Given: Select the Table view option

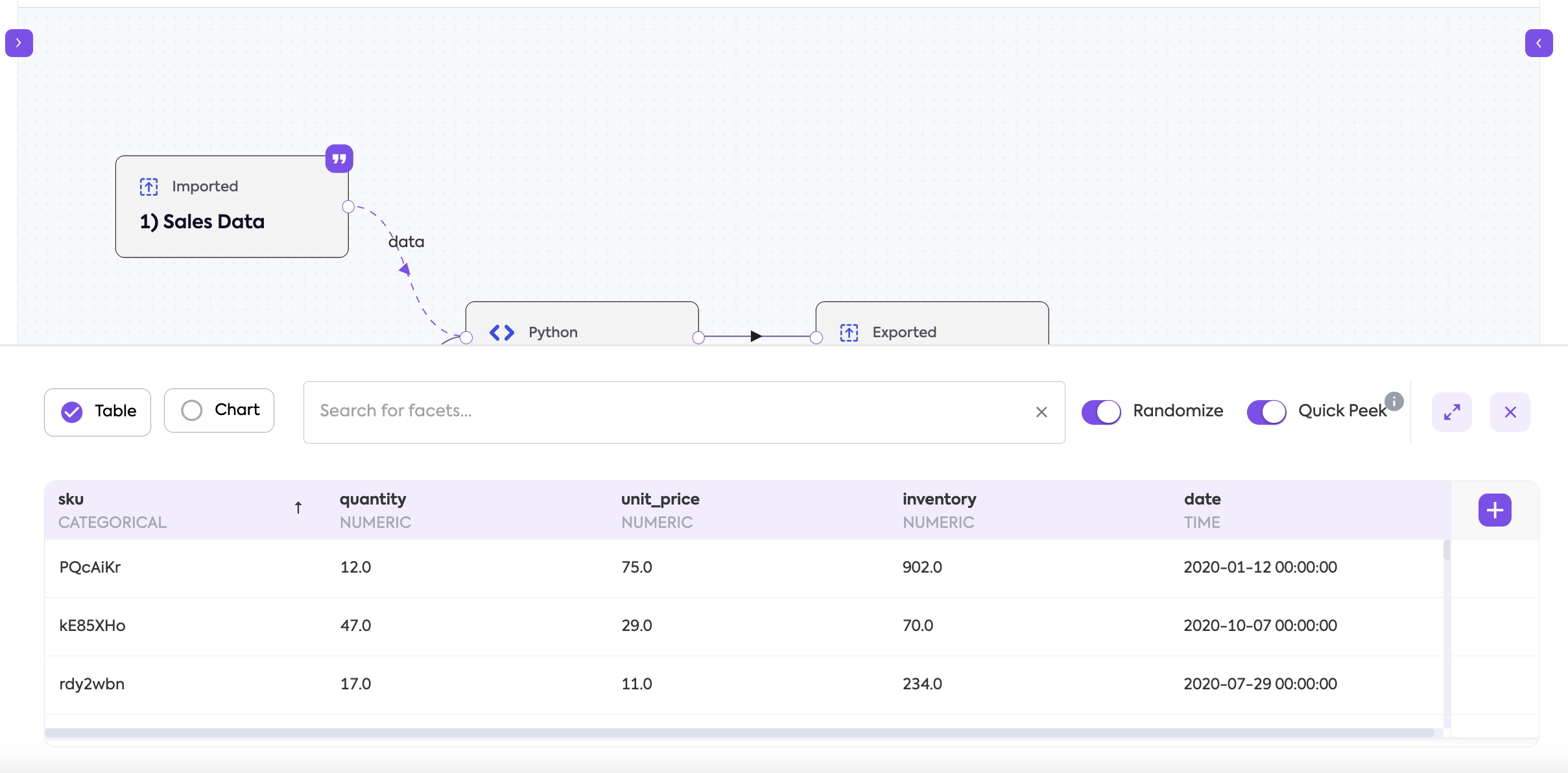Looking at the screenshot, I should pyautogui.click(x=98, y=412).
